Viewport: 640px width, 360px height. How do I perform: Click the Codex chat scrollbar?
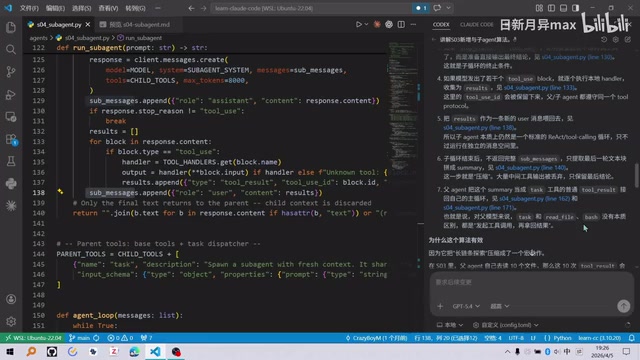tap(636, 176)
